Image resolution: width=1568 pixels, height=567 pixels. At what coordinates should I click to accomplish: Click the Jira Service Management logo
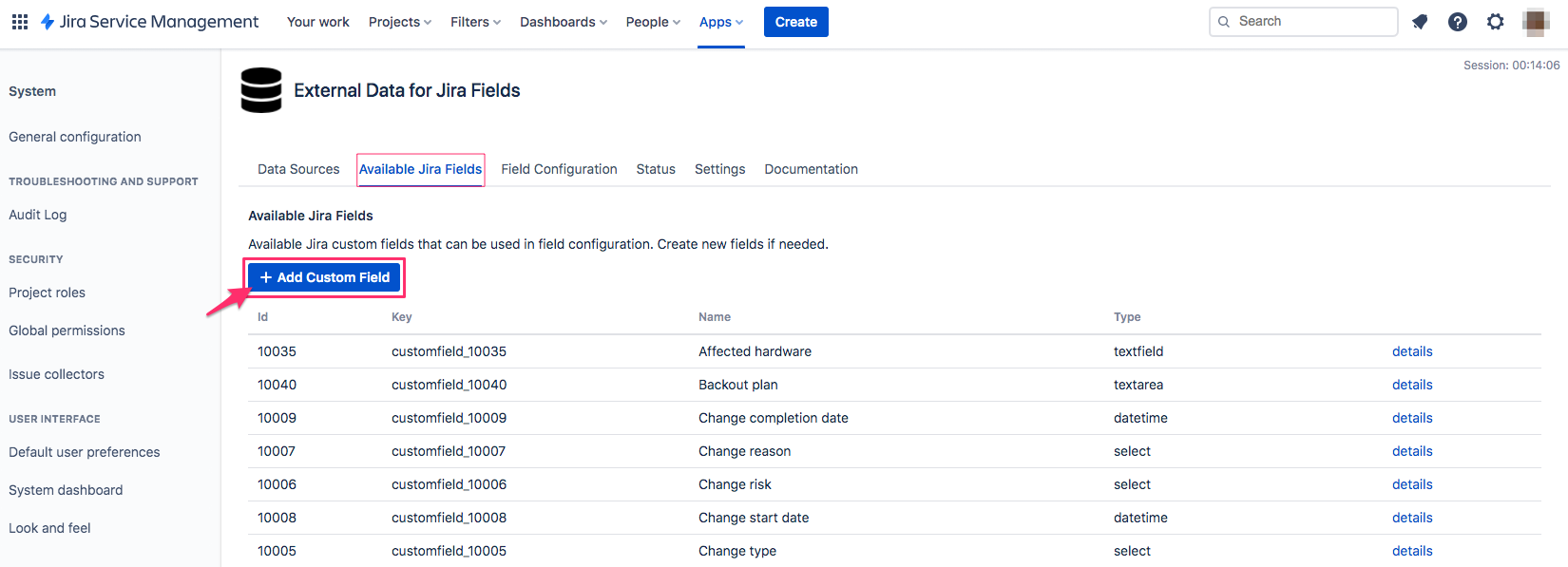[149, 22]
